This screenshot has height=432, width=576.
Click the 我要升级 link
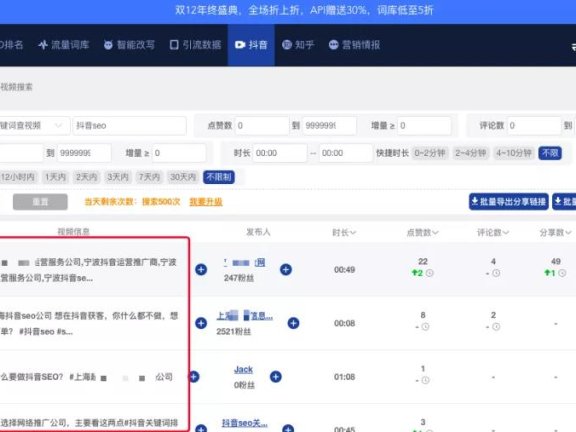tap(206, 202)
